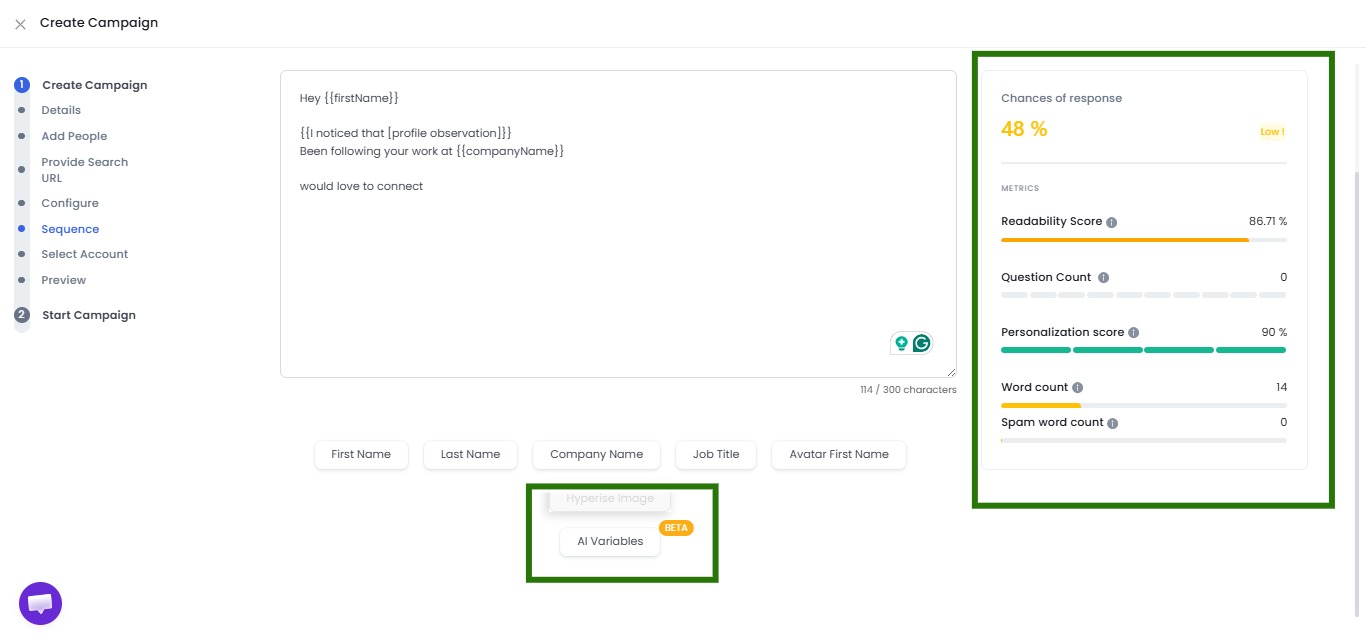Click the '90 %' personalization value
Viewport: 1366px width, 641px height.
pos(1274,332)
